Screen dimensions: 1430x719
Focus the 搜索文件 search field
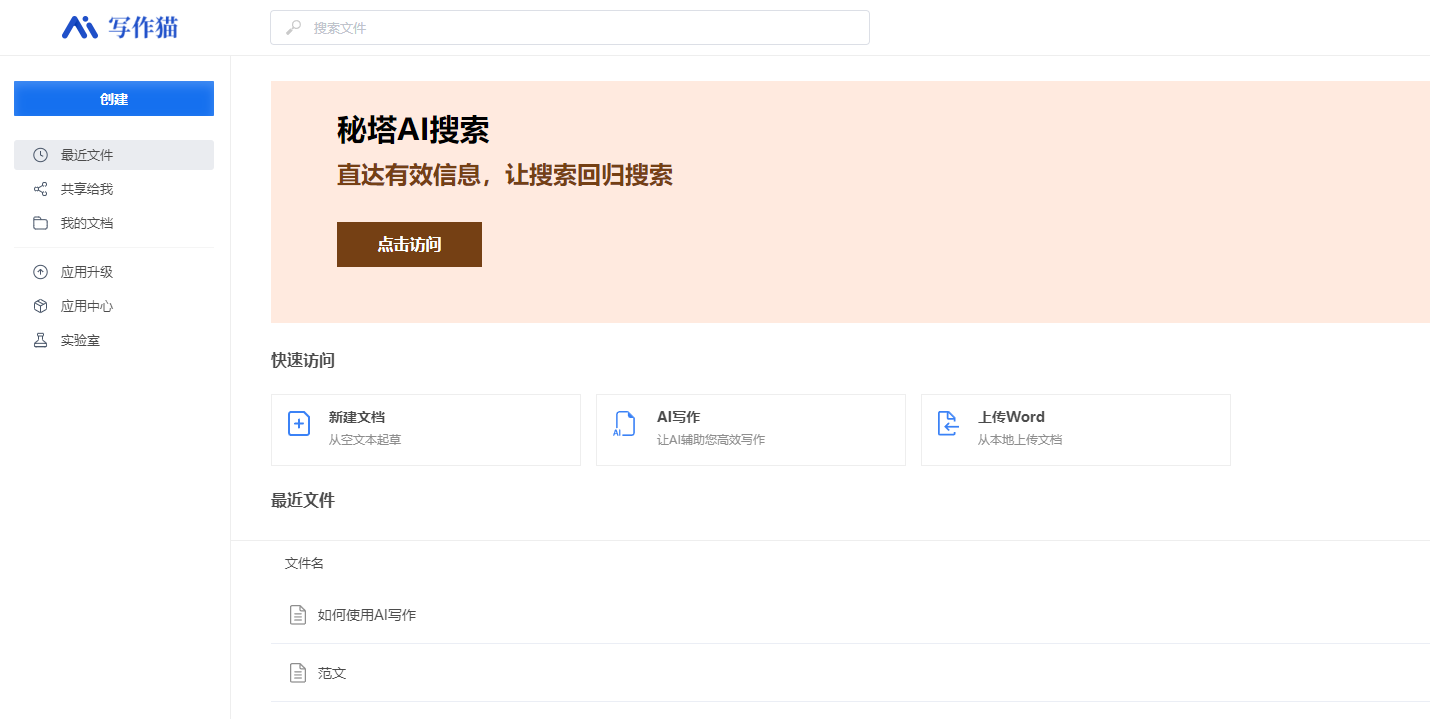[570, 28]
